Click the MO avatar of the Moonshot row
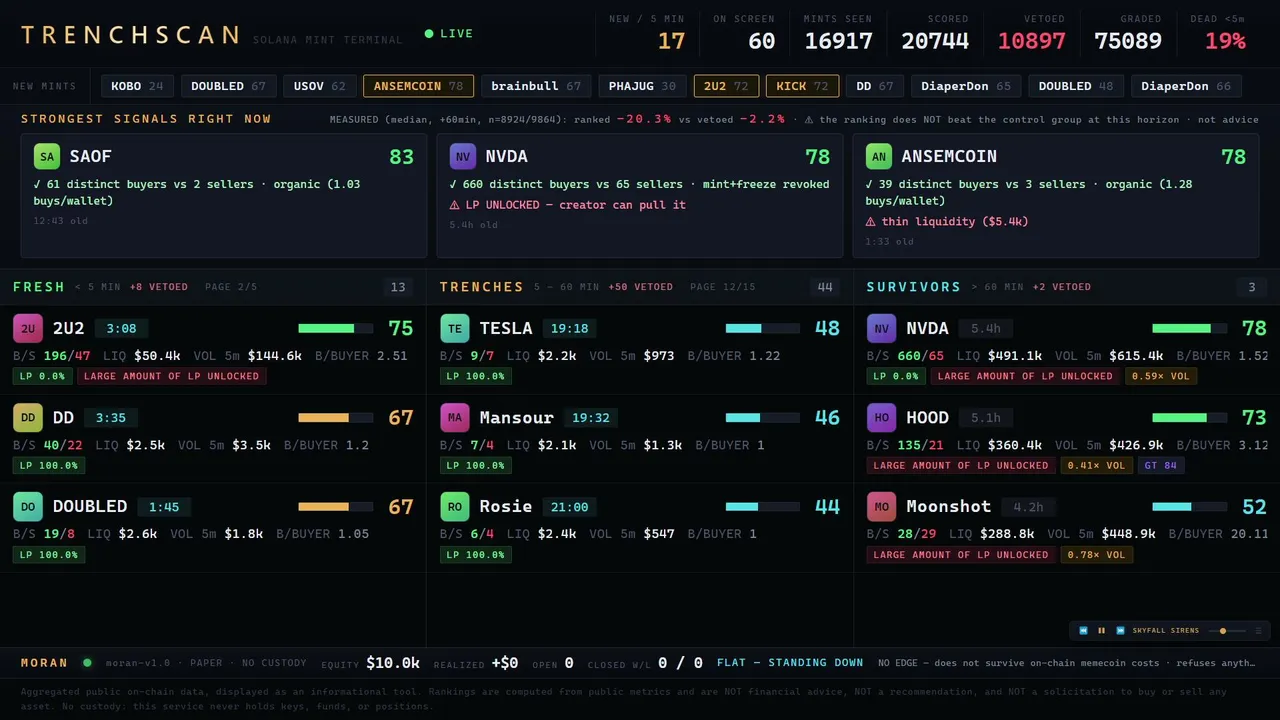 pyautogui.click(x=882, y=507)
